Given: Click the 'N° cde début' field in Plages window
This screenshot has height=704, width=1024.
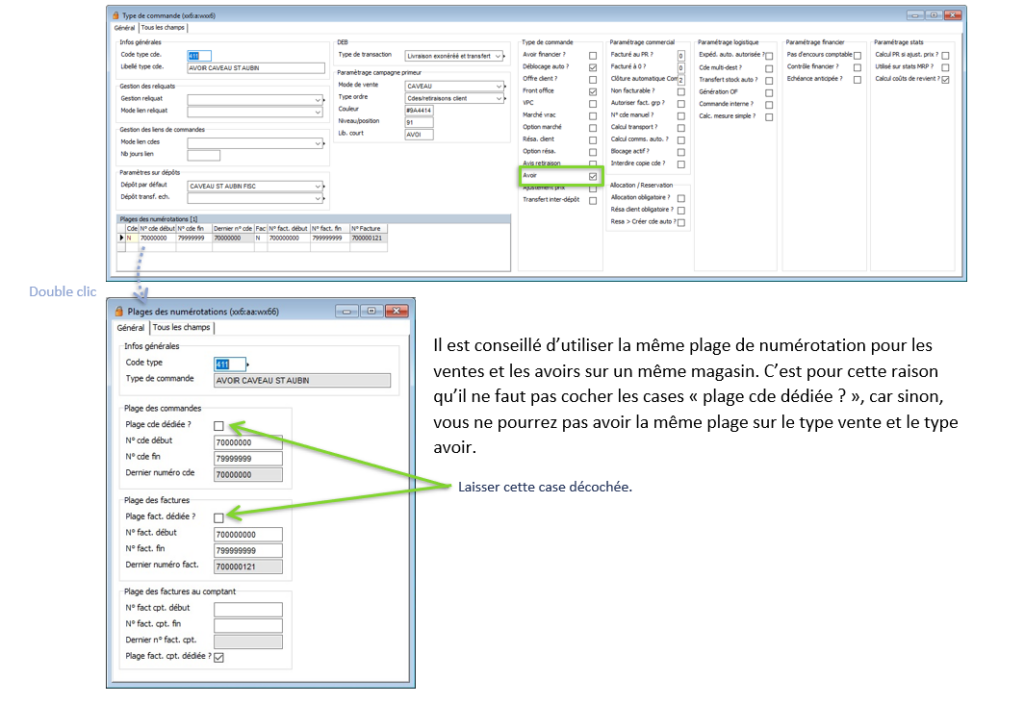Looking at the screenshot, I should tap(248, 441).
